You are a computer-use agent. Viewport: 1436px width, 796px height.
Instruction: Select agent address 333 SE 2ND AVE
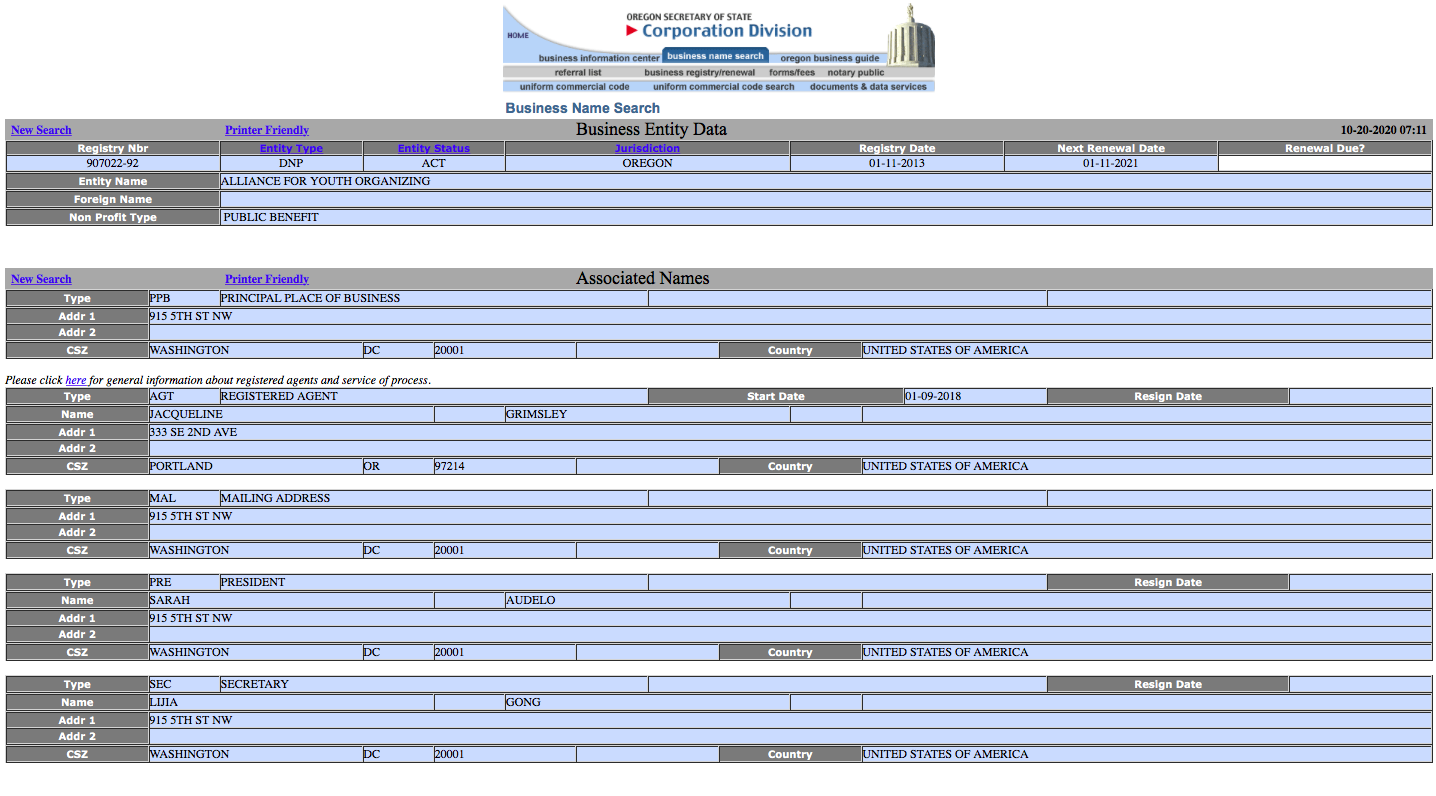coord(193,432)
